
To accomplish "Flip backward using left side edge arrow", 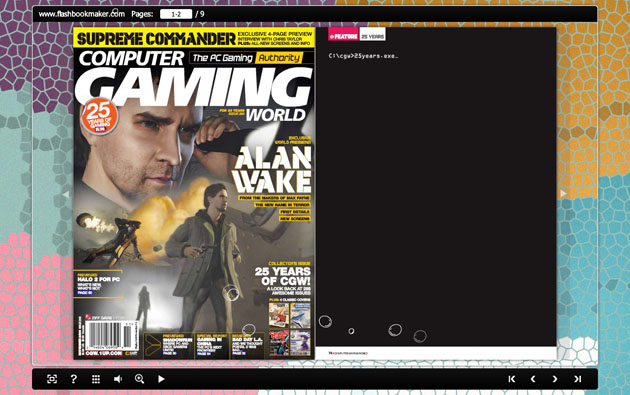I will (66, 194).
